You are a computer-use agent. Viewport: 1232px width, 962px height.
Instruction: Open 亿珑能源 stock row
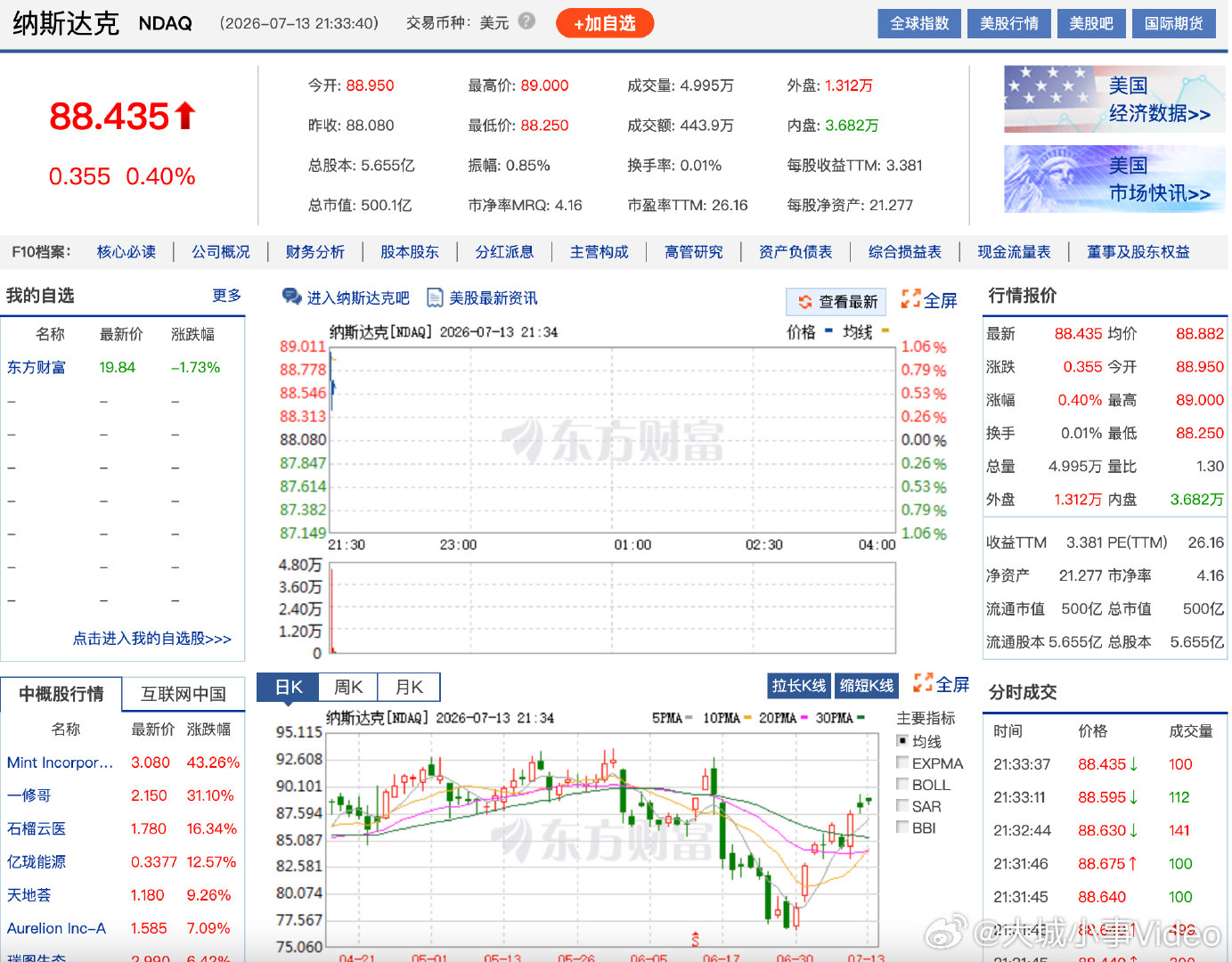point(123,861)
